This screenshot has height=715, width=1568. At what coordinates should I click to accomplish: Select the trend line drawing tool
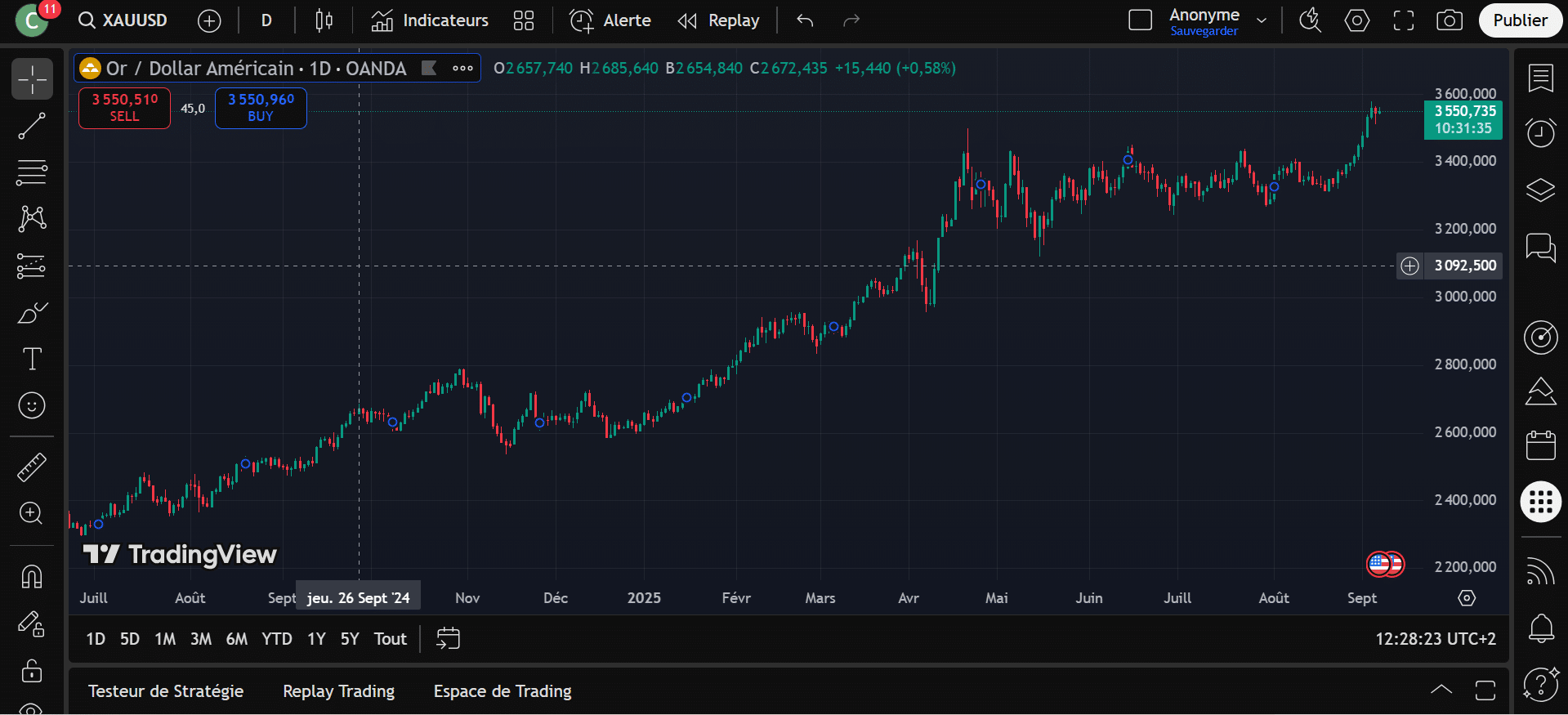pyautogui.click(x=32, y=126)
